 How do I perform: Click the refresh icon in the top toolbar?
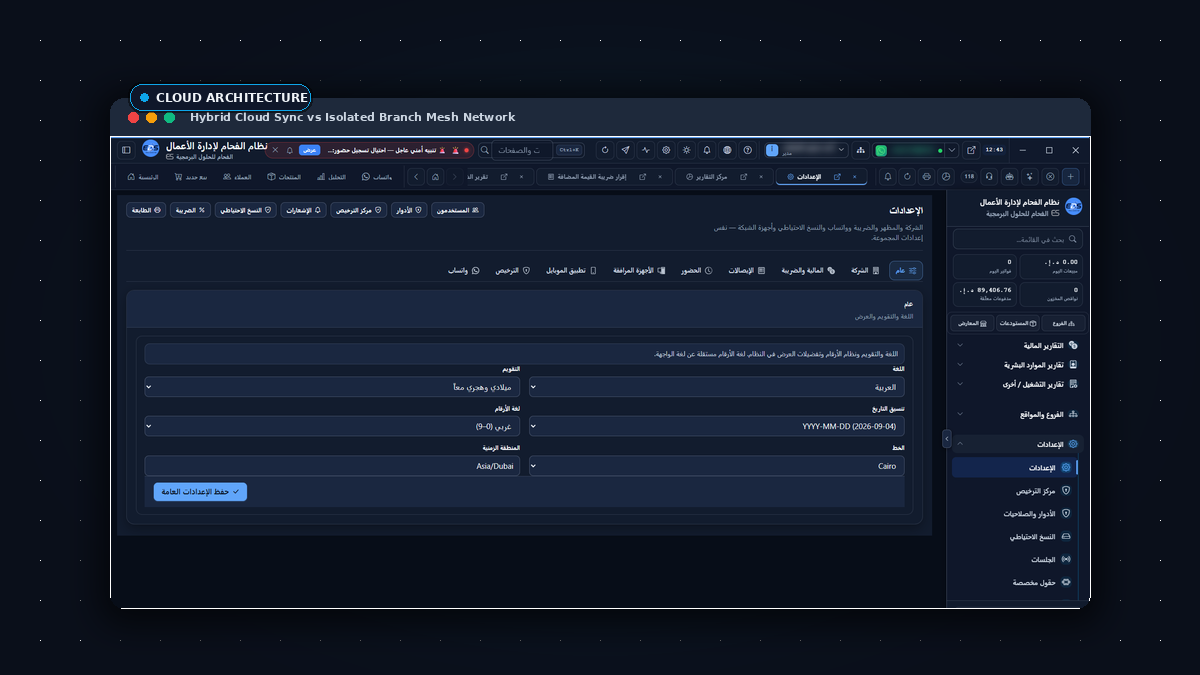click(x=605, y=150)
